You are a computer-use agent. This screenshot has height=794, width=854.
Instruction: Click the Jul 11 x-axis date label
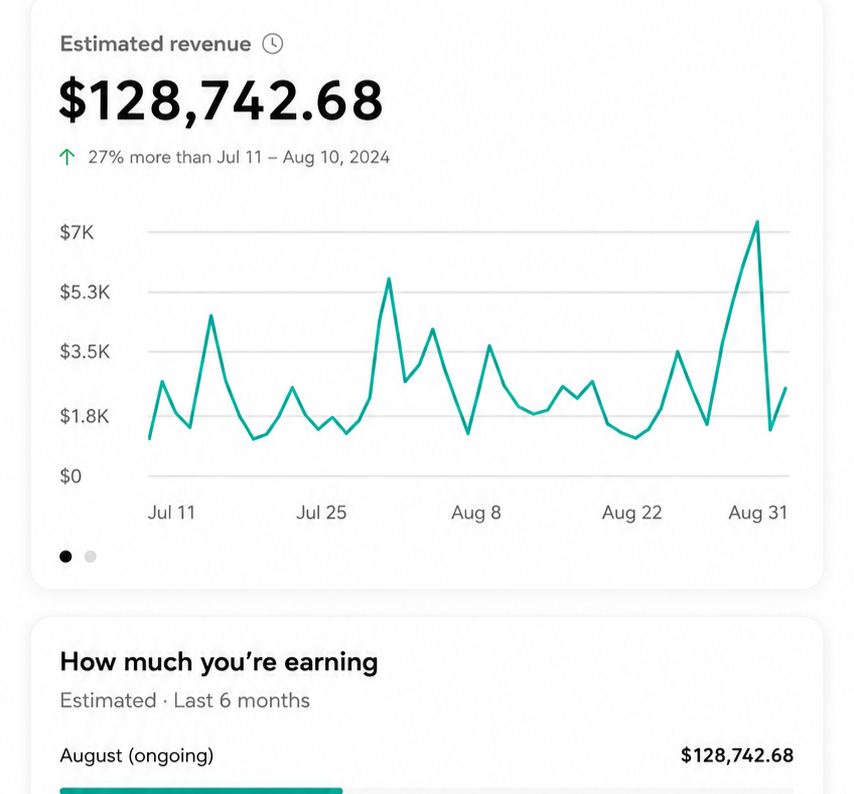point(172,512)
